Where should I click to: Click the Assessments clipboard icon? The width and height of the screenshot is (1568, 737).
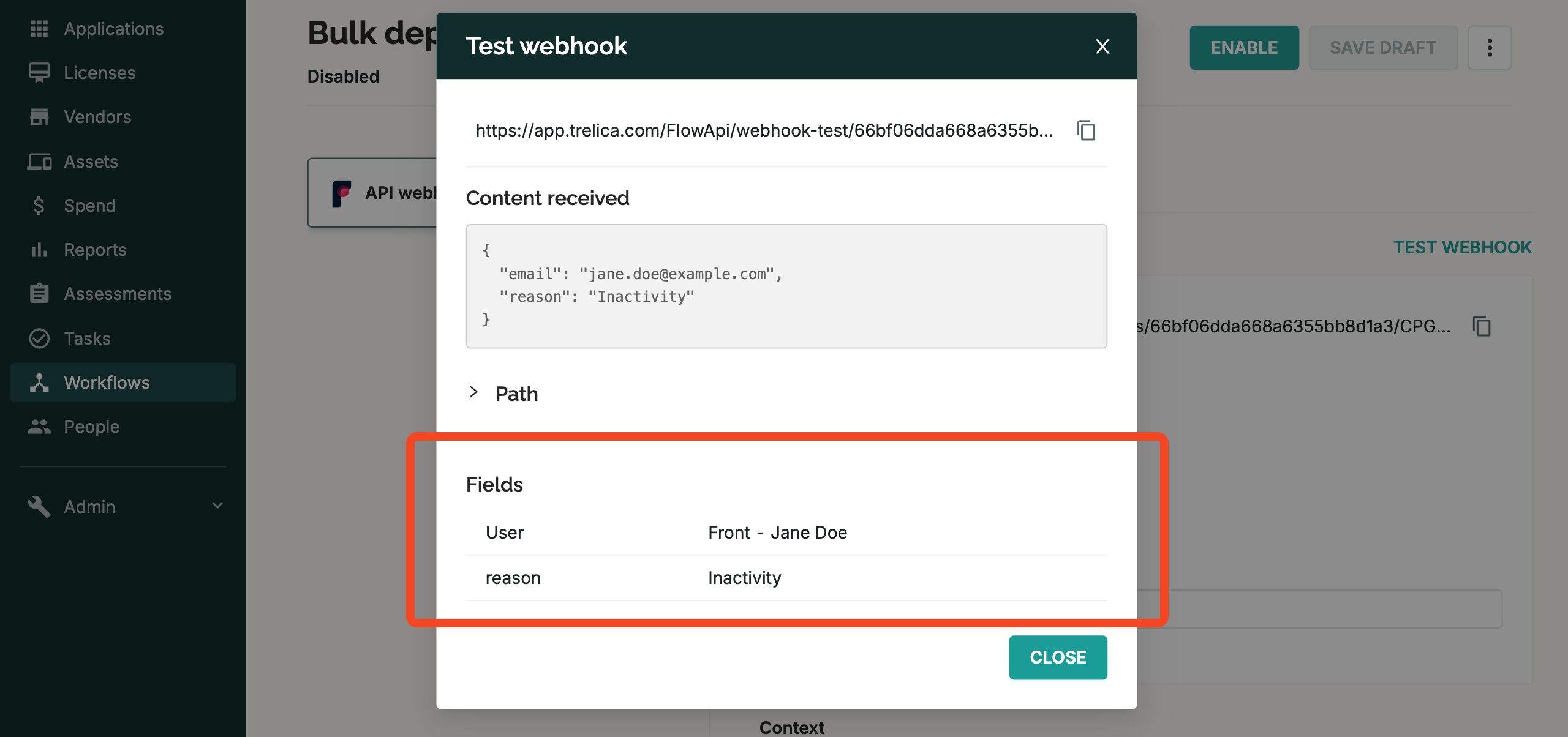[39, 294]
